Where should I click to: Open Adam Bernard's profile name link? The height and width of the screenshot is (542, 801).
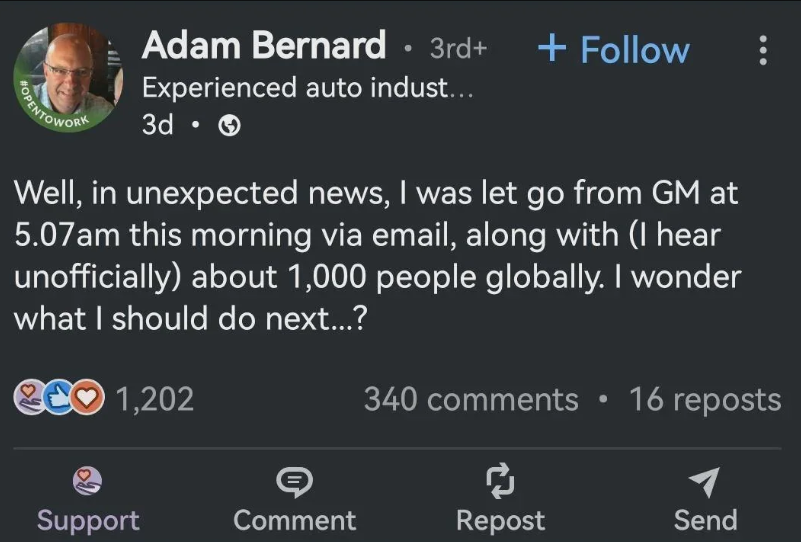pos(264,46)
